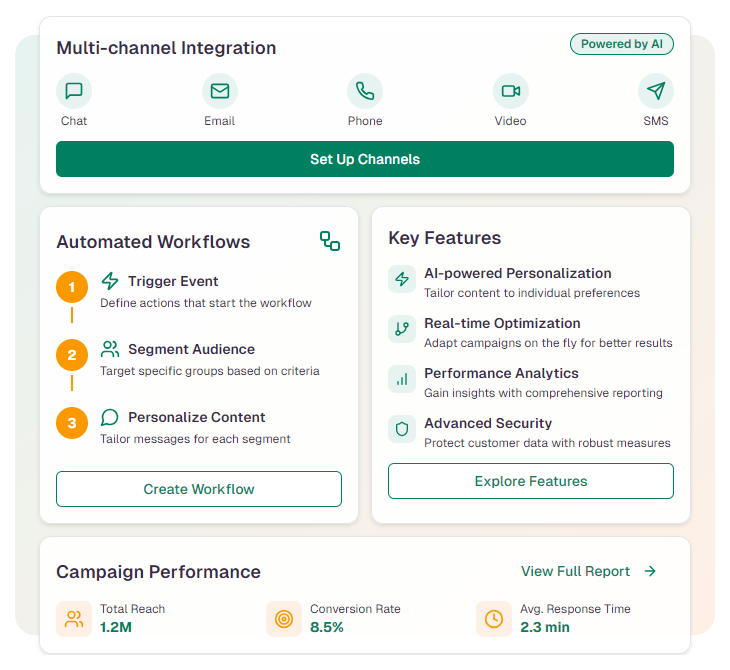Click the Total Reach people icon

[x=74, y=619]
